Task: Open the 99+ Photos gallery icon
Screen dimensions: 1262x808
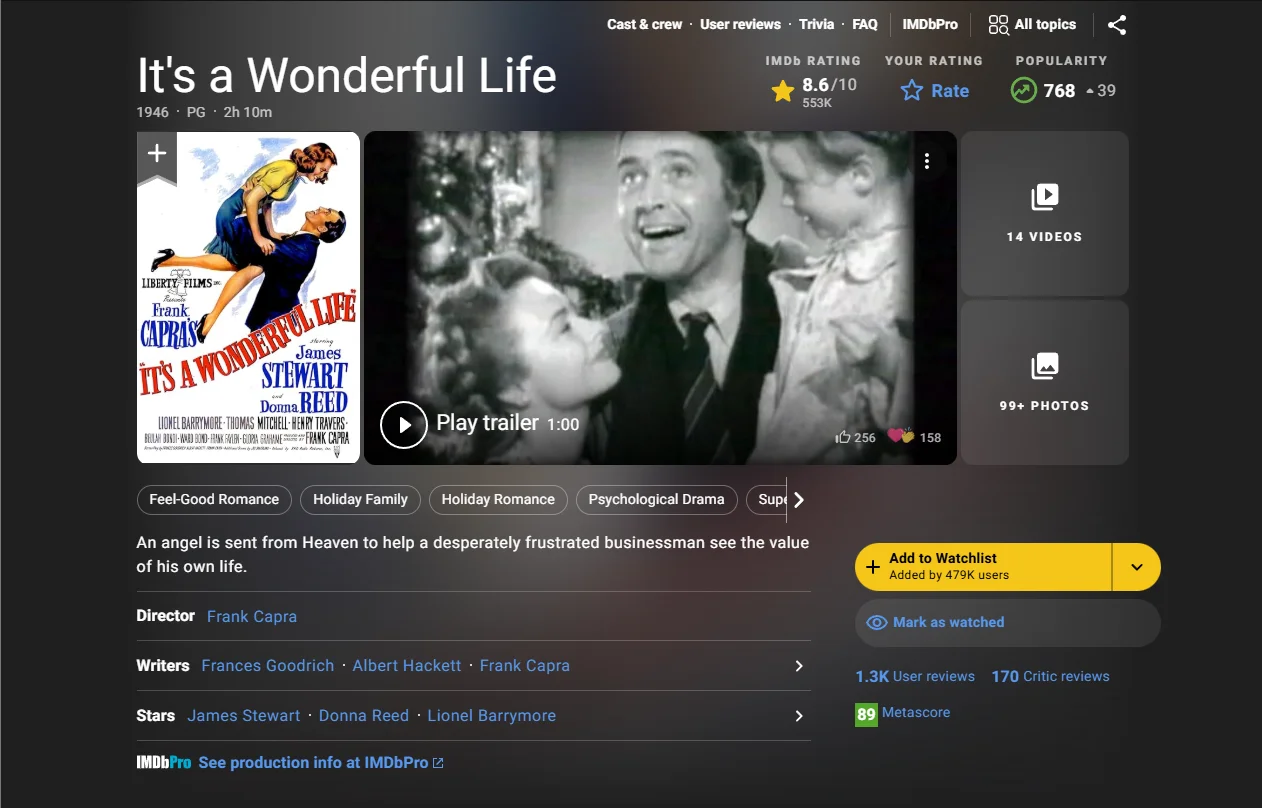Action: (1043, 367)
